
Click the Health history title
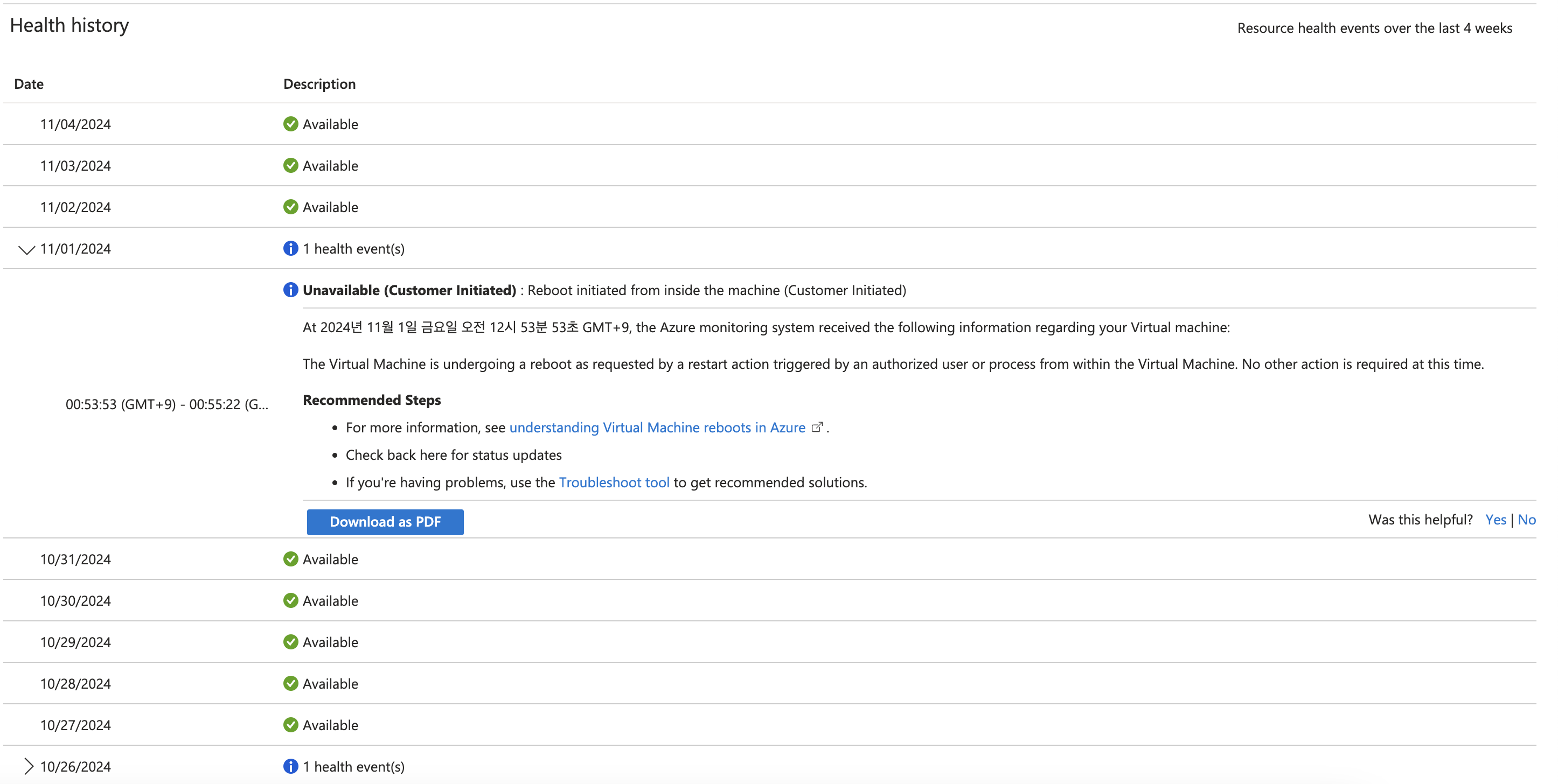coord(69,25)
